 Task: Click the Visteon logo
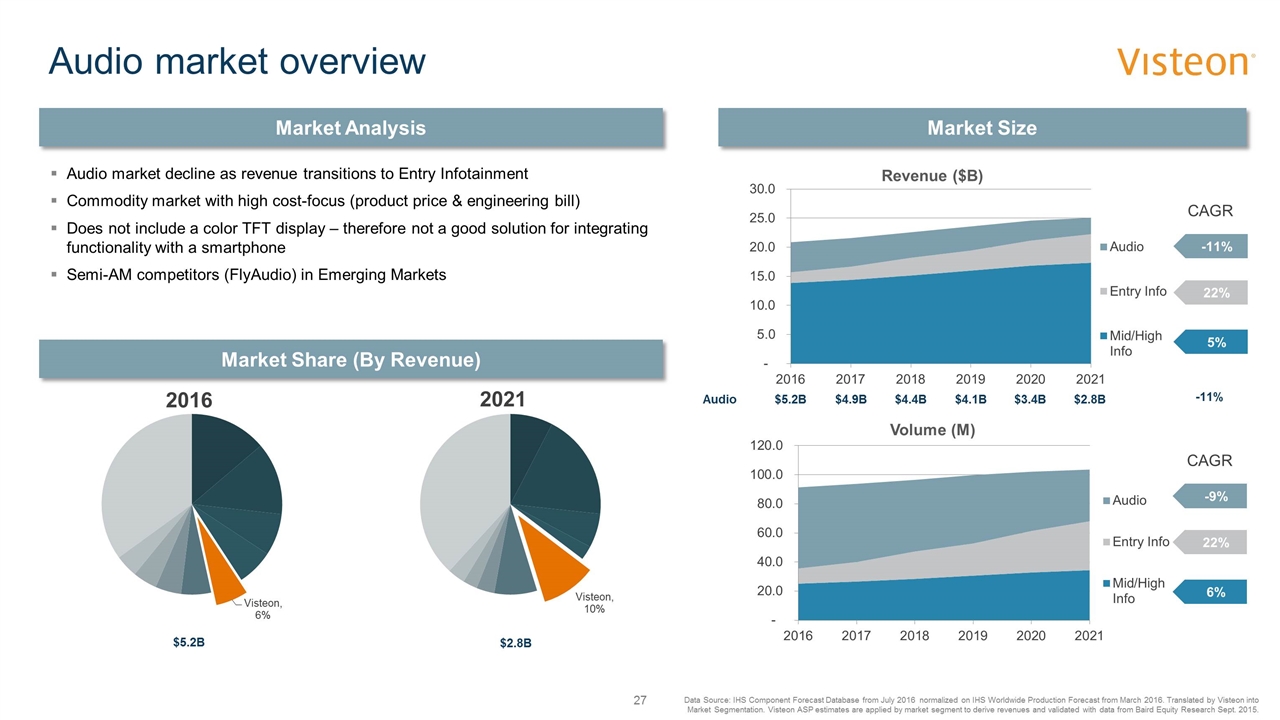(x=1186, y=62)
